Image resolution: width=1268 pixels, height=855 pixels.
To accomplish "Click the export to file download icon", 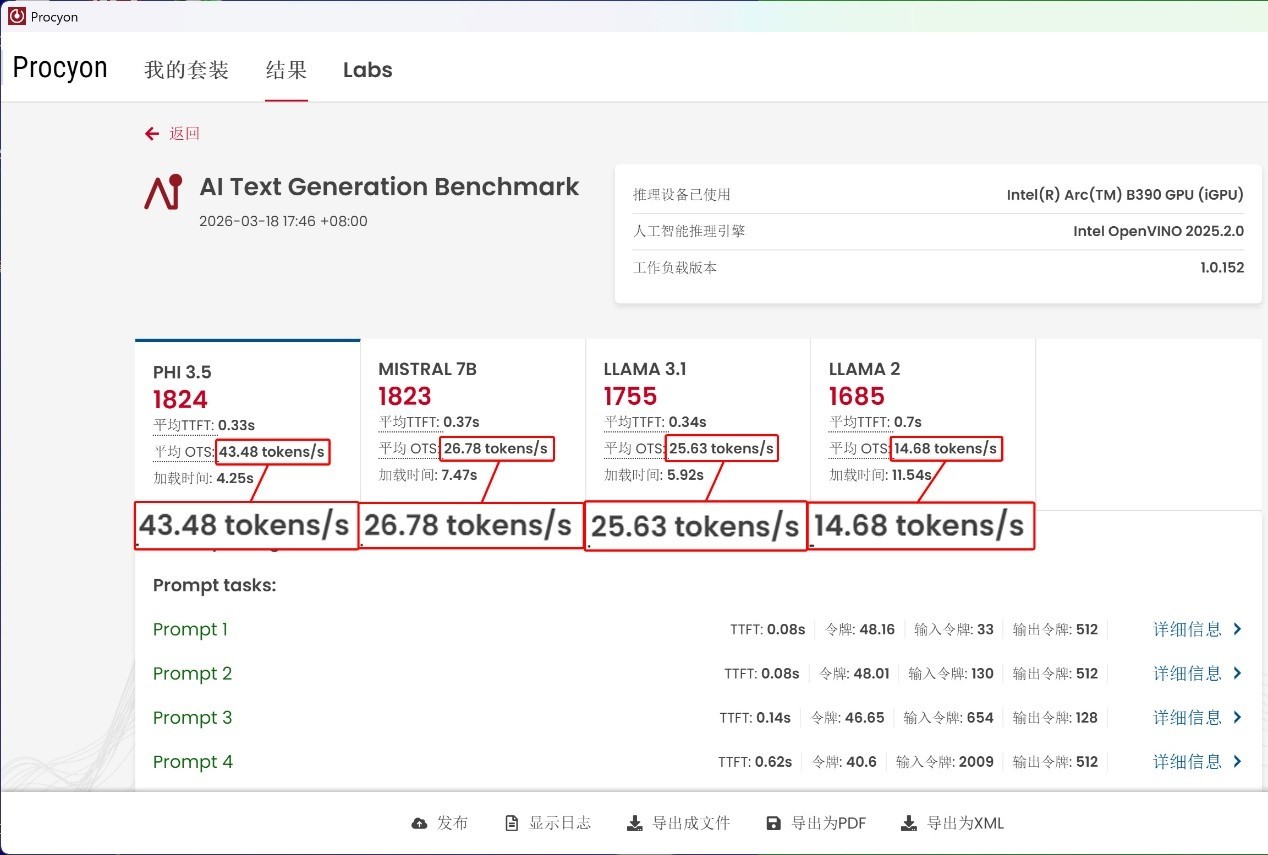I will click(x=634, y=824).
